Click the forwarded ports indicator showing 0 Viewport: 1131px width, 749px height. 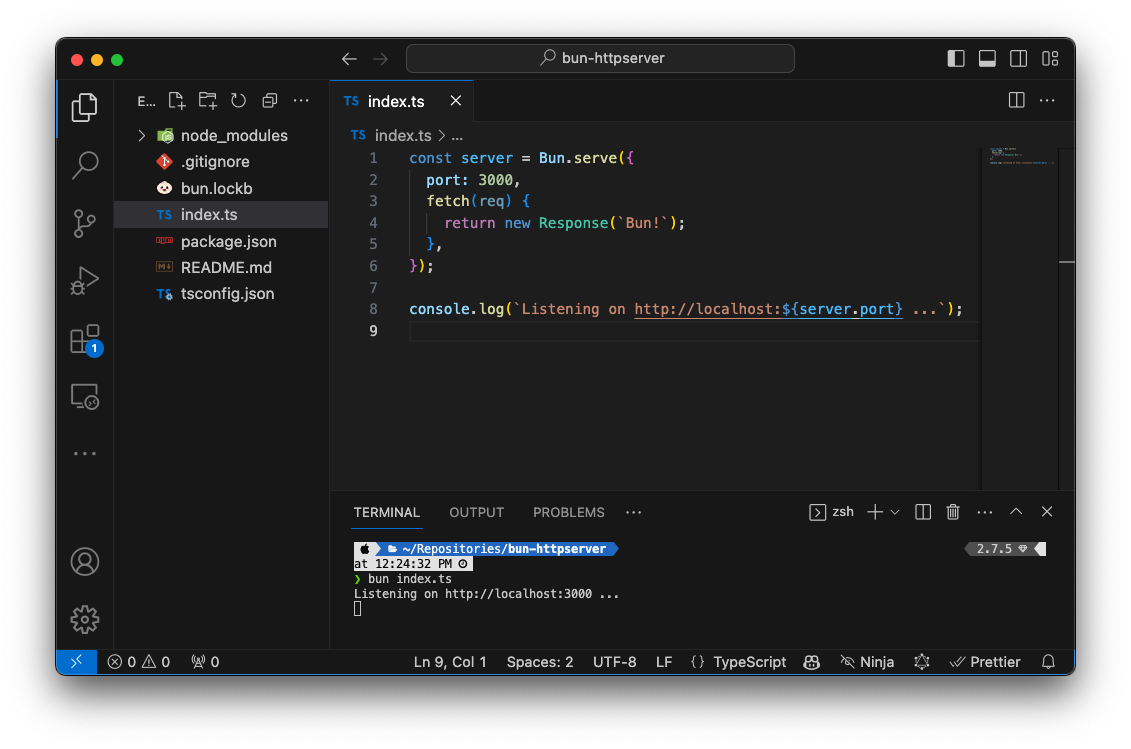click(205, 662)
